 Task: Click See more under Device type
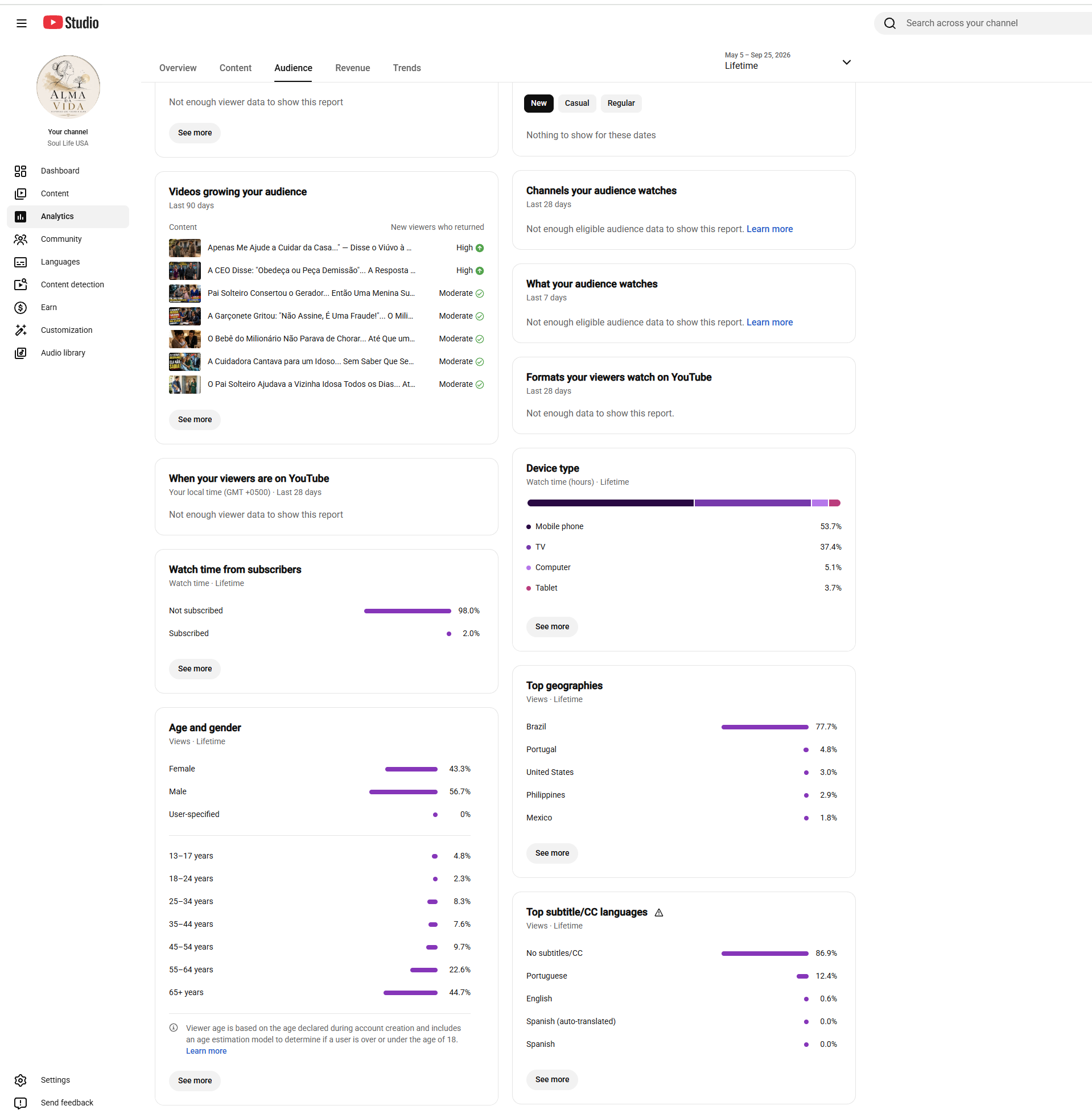(x=553, y=626)
